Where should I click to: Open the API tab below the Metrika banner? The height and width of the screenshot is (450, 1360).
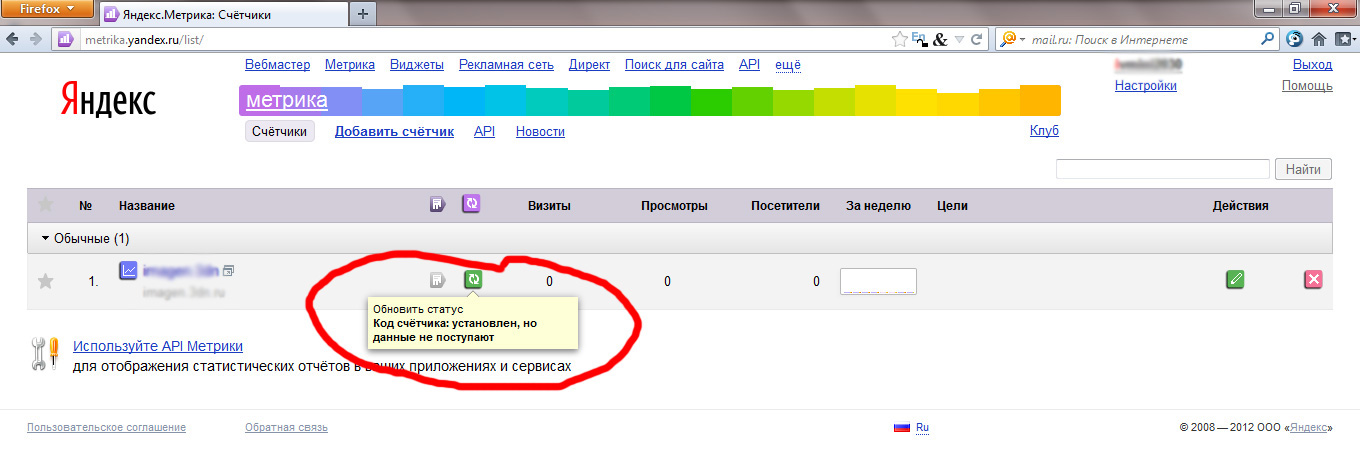point(484,131)
